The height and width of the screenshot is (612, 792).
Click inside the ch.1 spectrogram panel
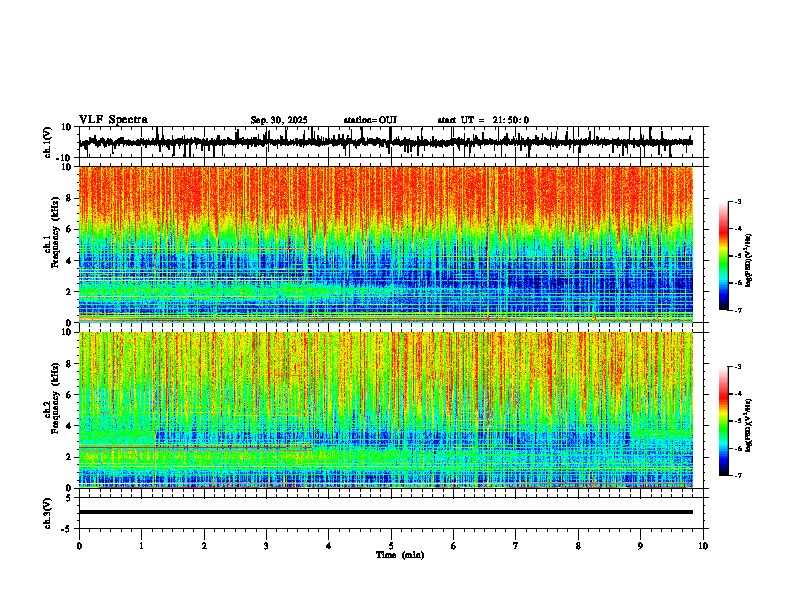(386, 244)
